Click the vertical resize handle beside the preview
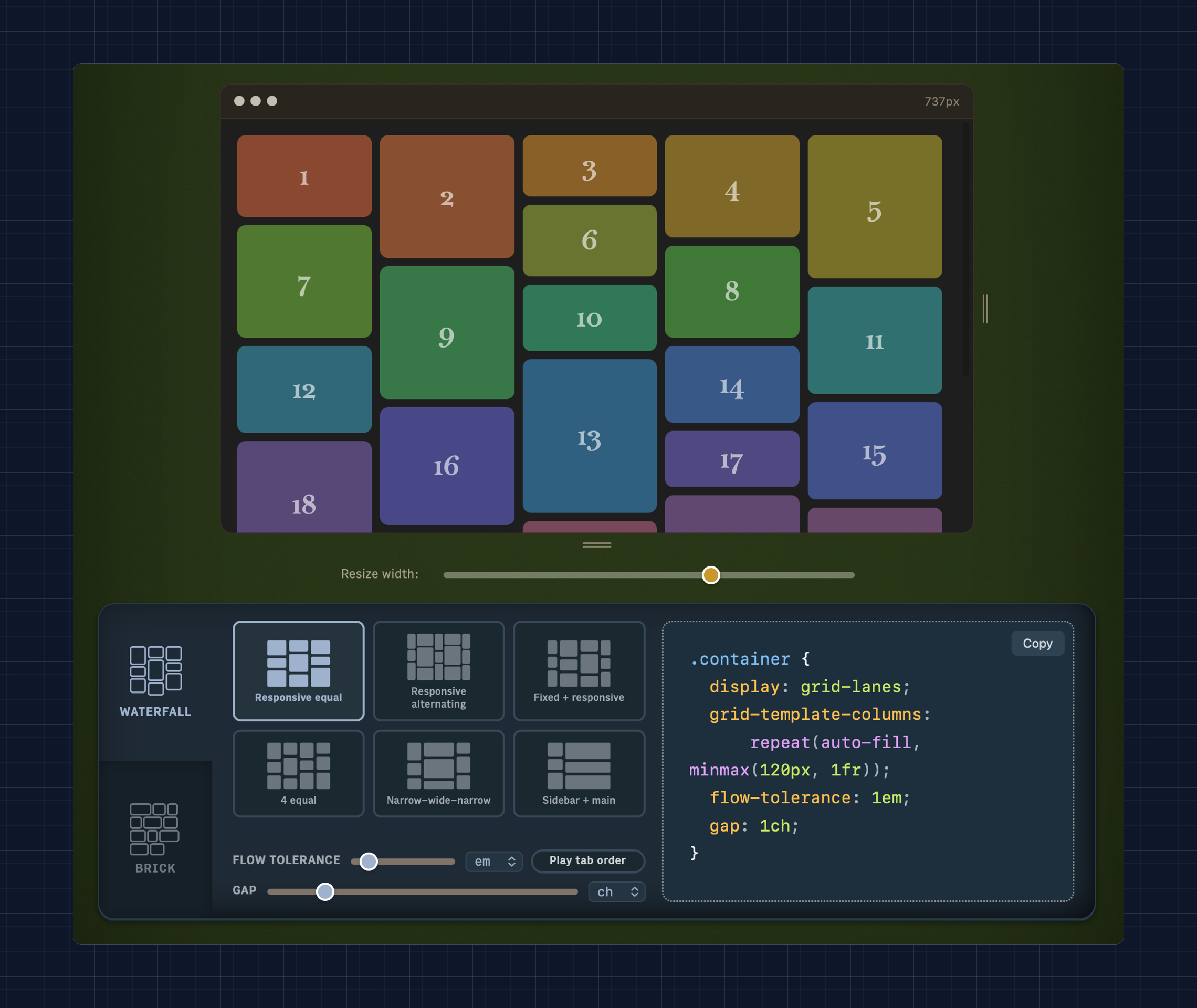 985,309
